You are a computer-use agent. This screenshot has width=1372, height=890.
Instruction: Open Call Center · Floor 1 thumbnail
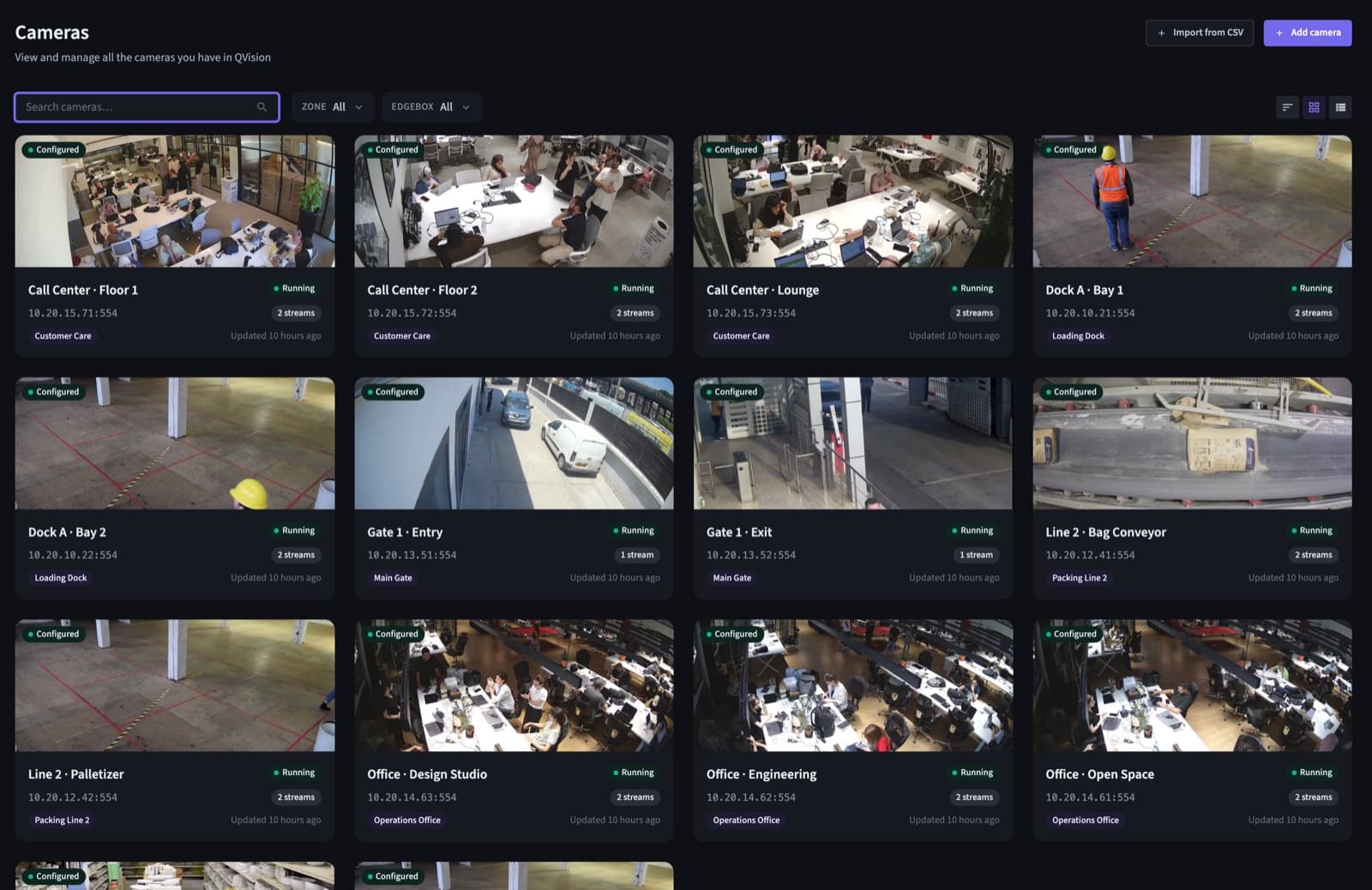pos(175,201)
